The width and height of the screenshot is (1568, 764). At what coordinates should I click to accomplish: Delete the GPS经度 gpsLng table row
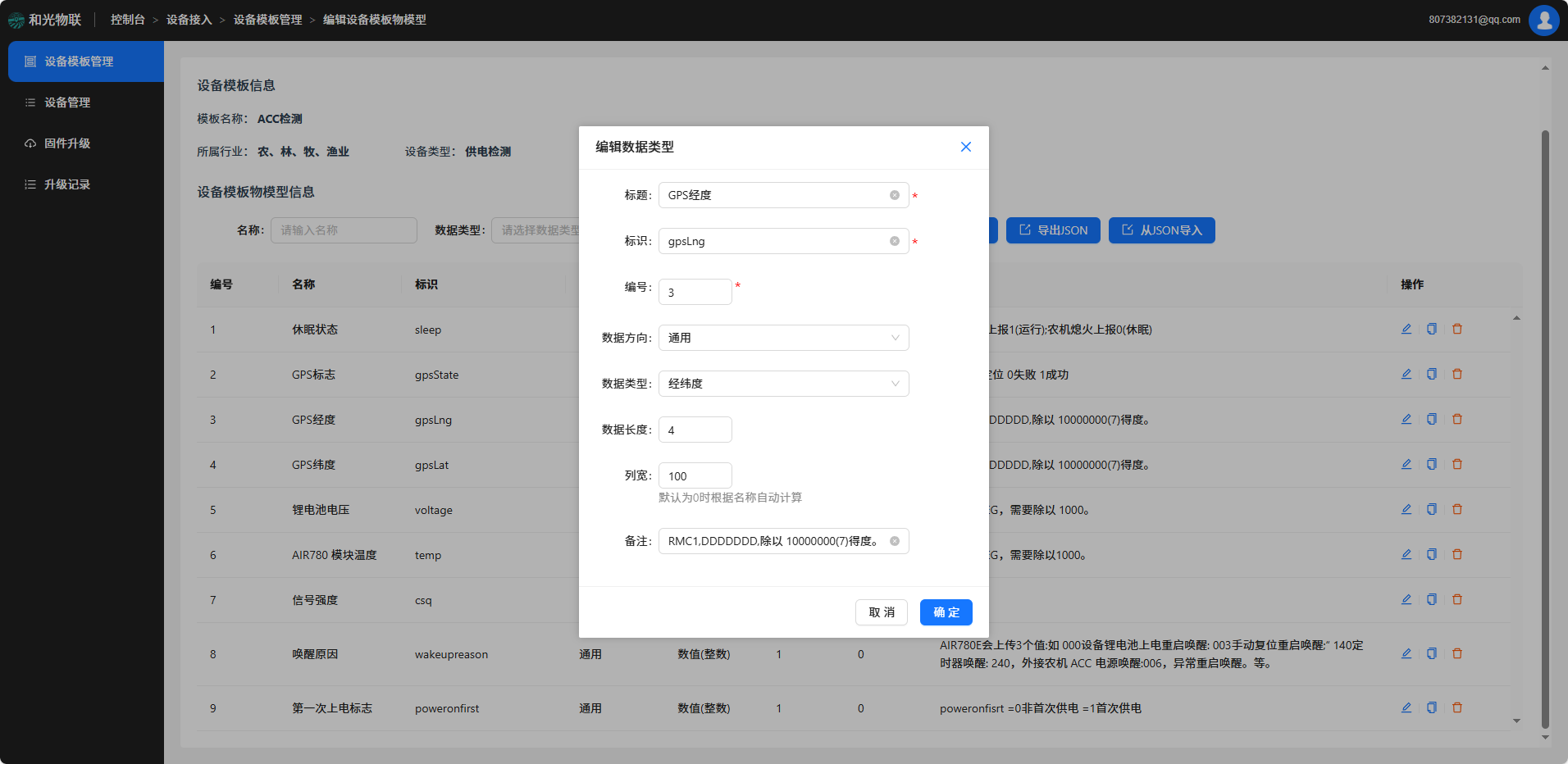[x=1457, y=419]
